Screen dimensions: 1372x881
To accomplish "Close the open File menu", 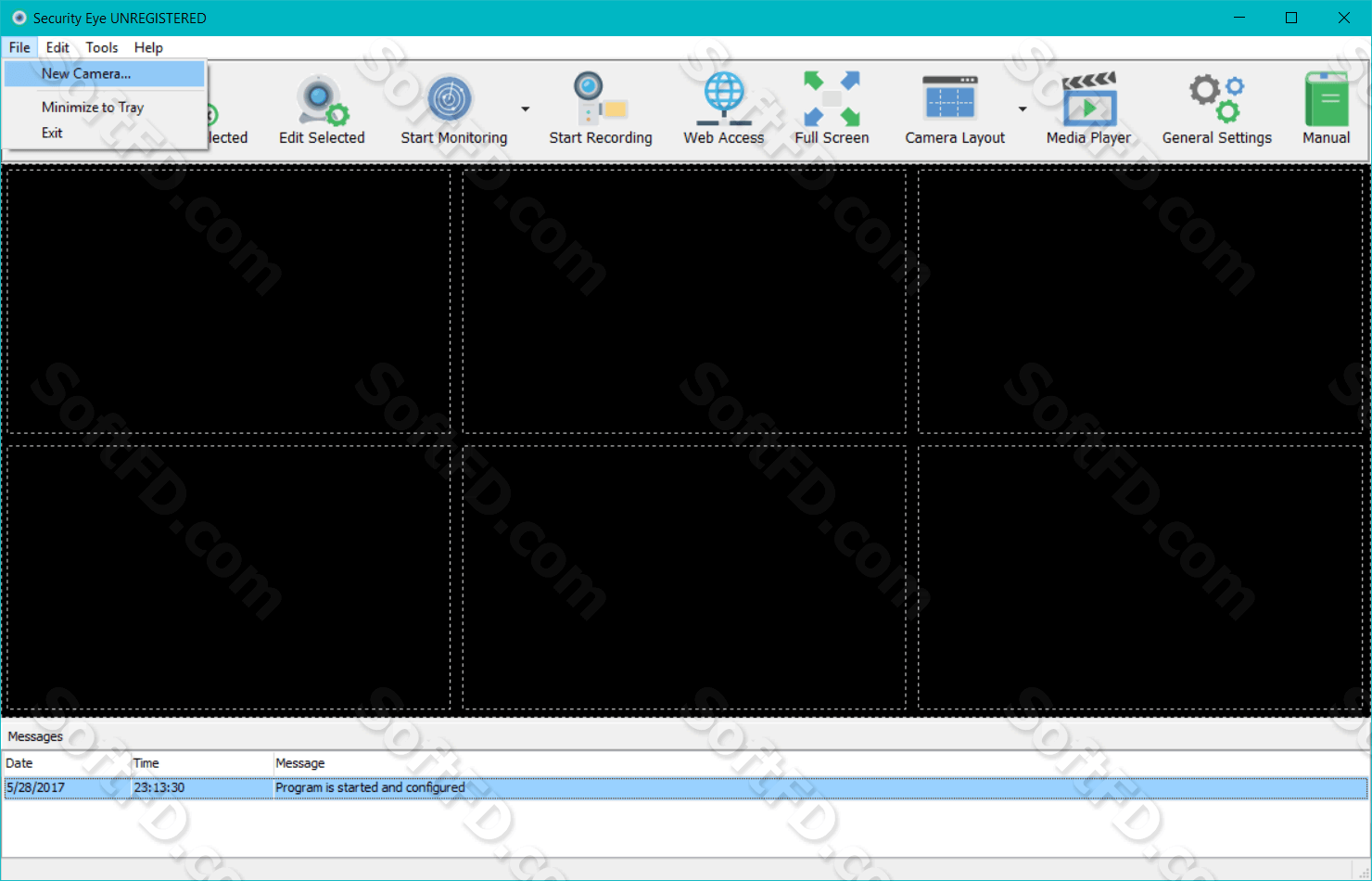I will [x=19, y=47].
